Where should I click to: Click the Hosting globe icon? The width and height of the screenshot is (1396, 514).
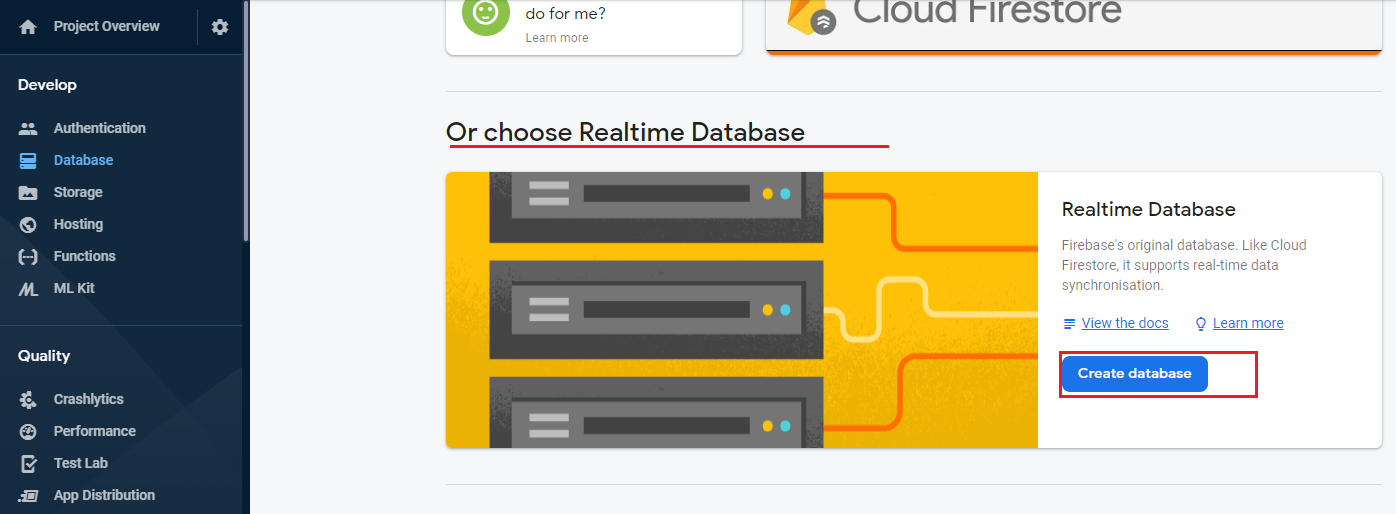coord(28,224)
